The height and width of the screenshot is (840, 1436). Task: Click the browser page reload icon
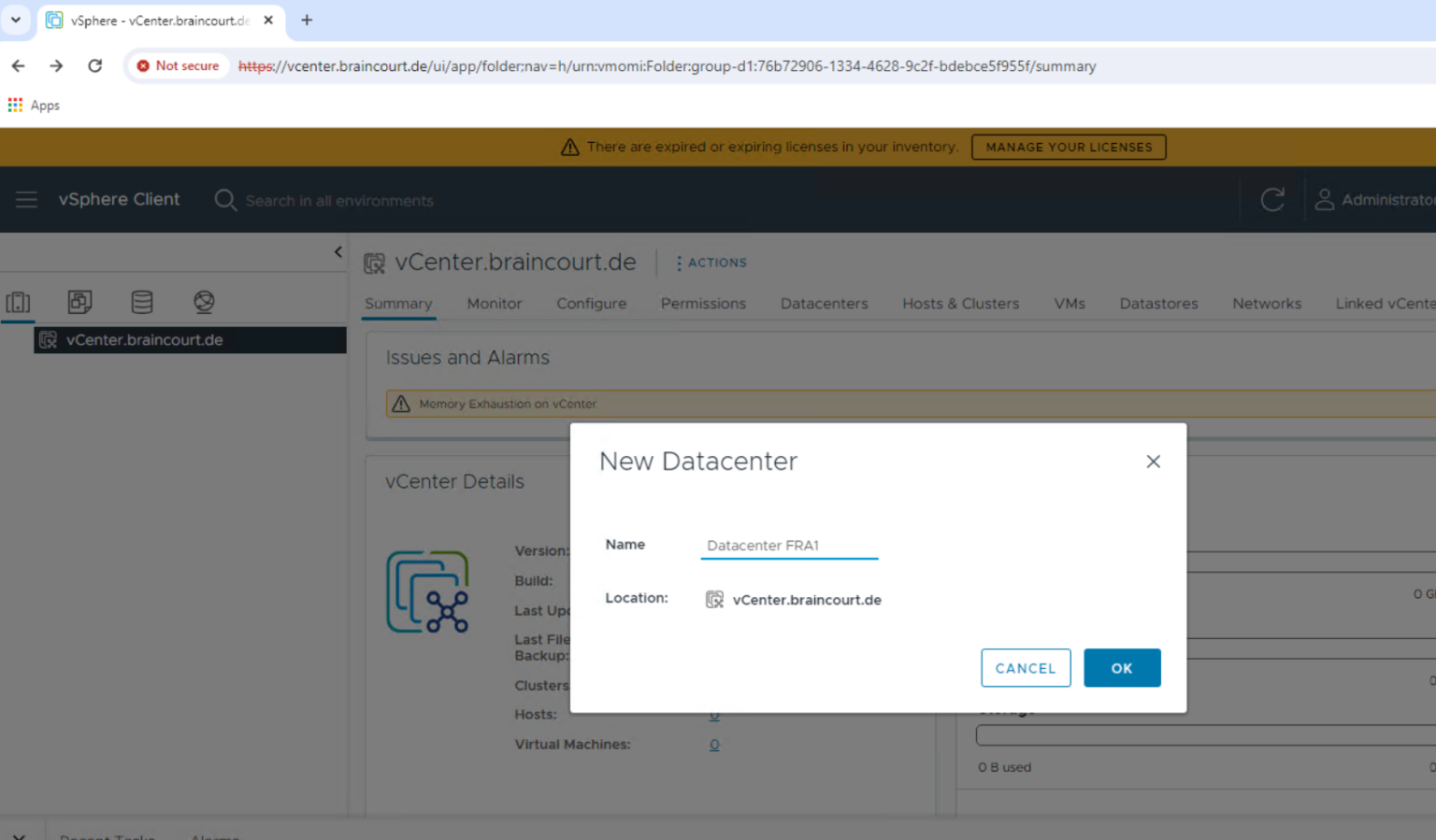point(95,65)
